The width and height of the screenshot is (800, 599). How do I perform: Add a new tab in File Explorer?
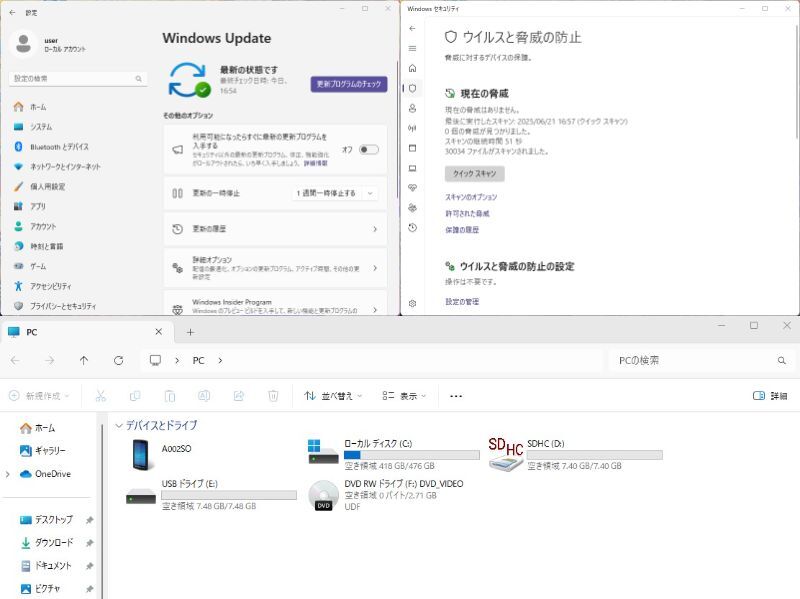tap(190, 332)
